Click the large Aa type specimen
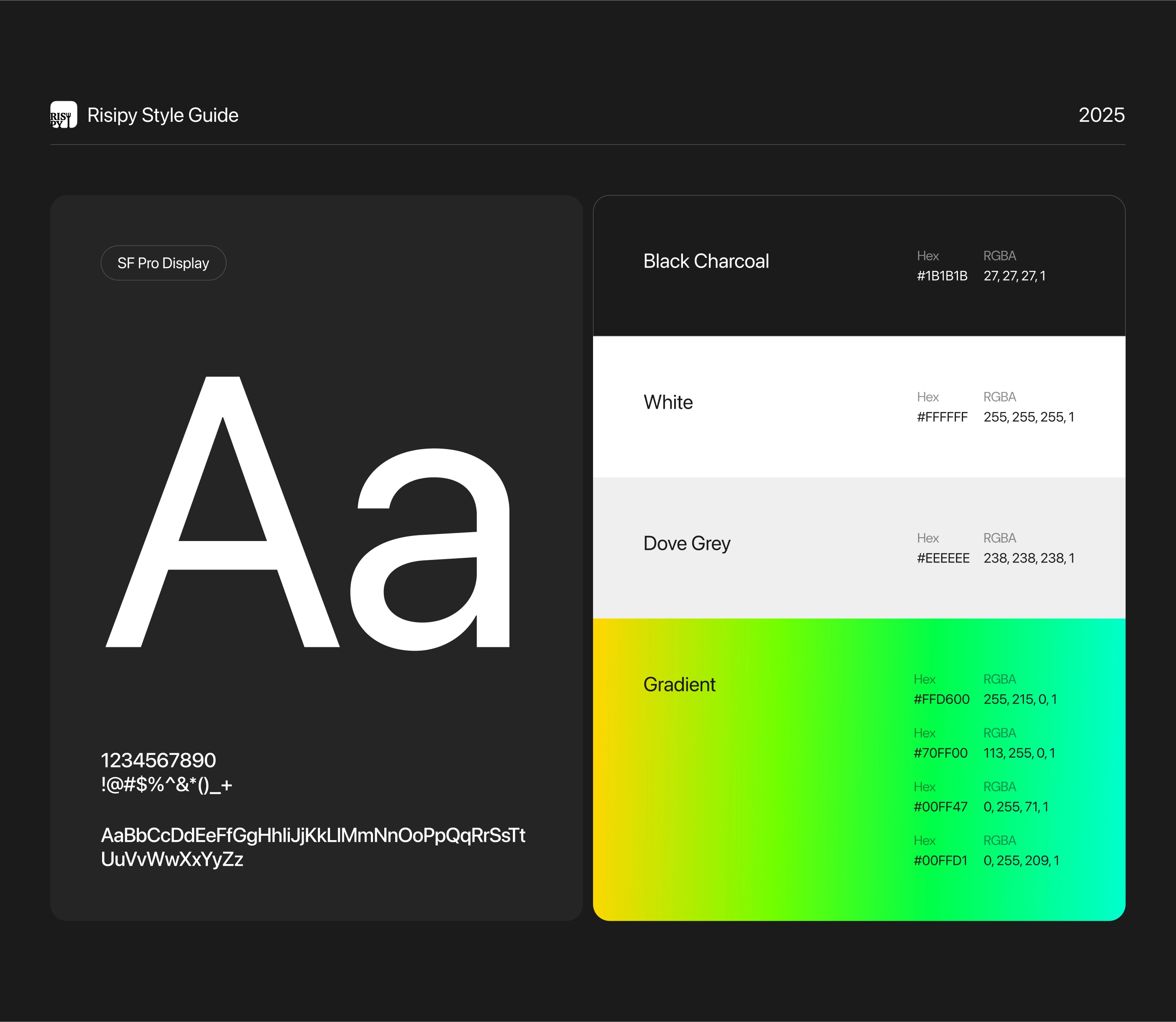 tap(309, 513)
